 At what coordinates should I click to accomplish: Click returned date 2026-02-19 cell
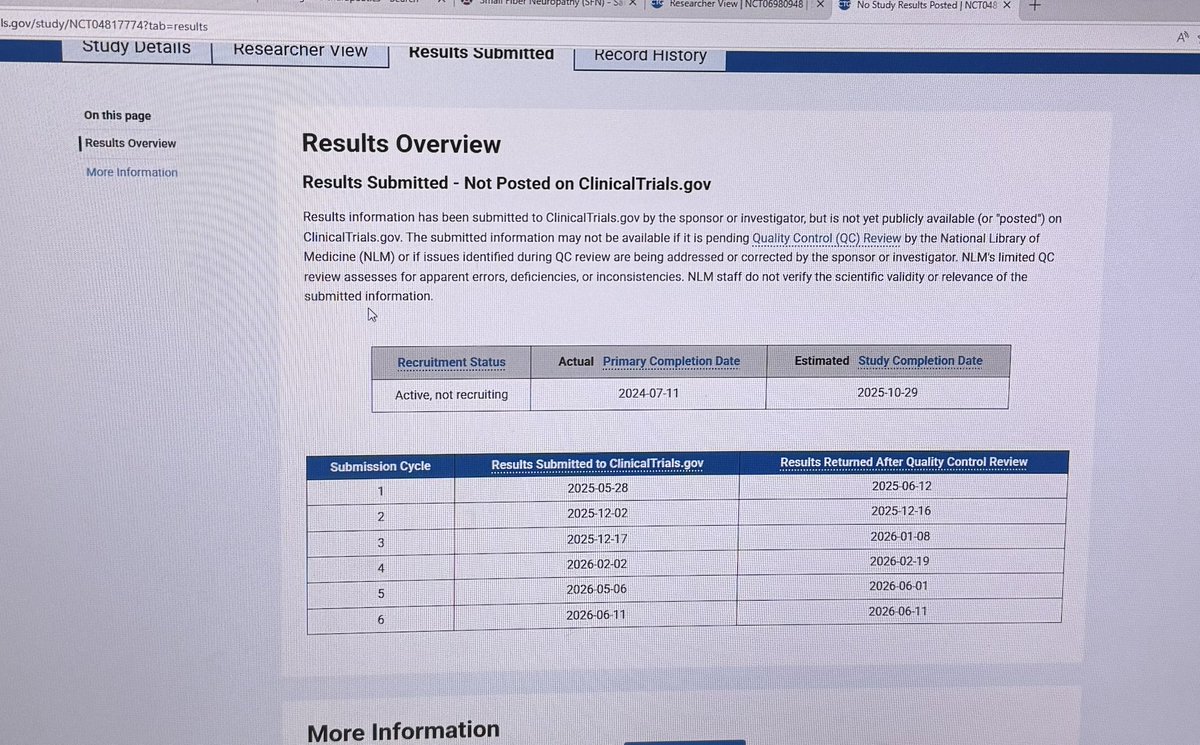900,561
